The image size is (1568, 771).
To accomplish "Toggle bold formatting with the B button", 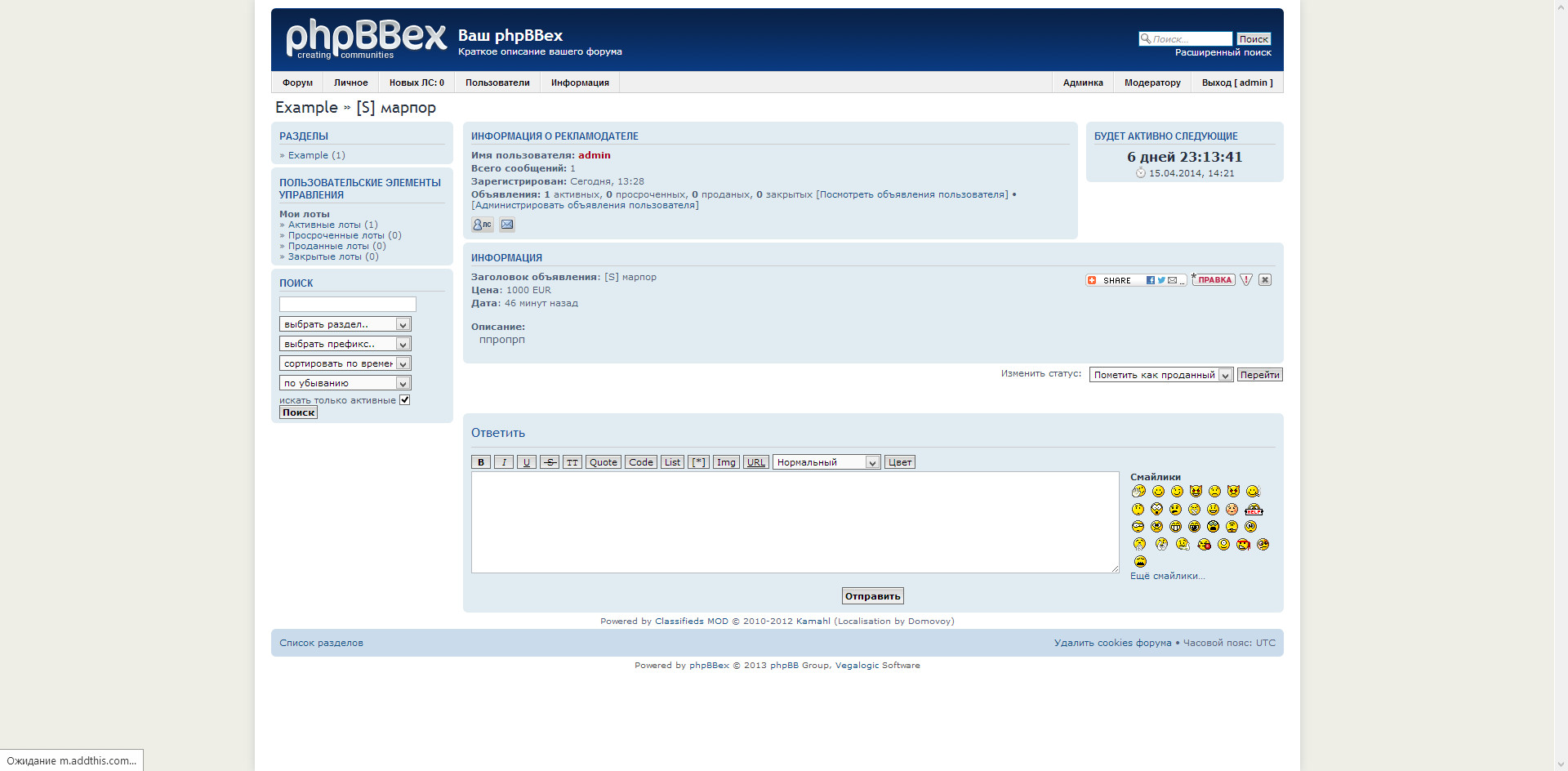I will 481,462.
